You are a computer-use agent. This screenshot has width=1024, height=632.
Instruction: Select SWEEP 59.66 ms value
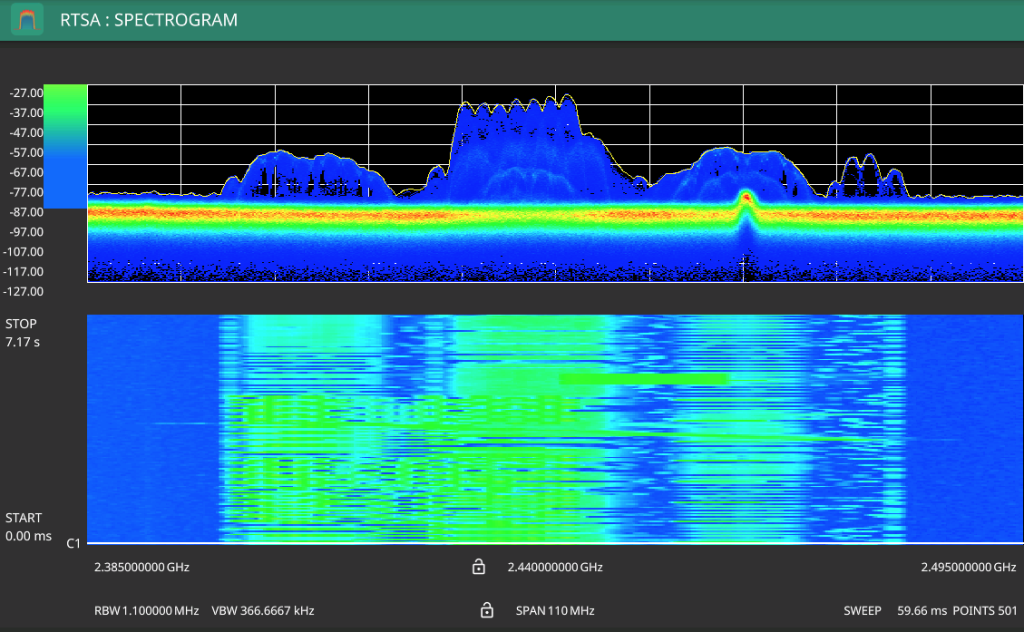[895, 610]
